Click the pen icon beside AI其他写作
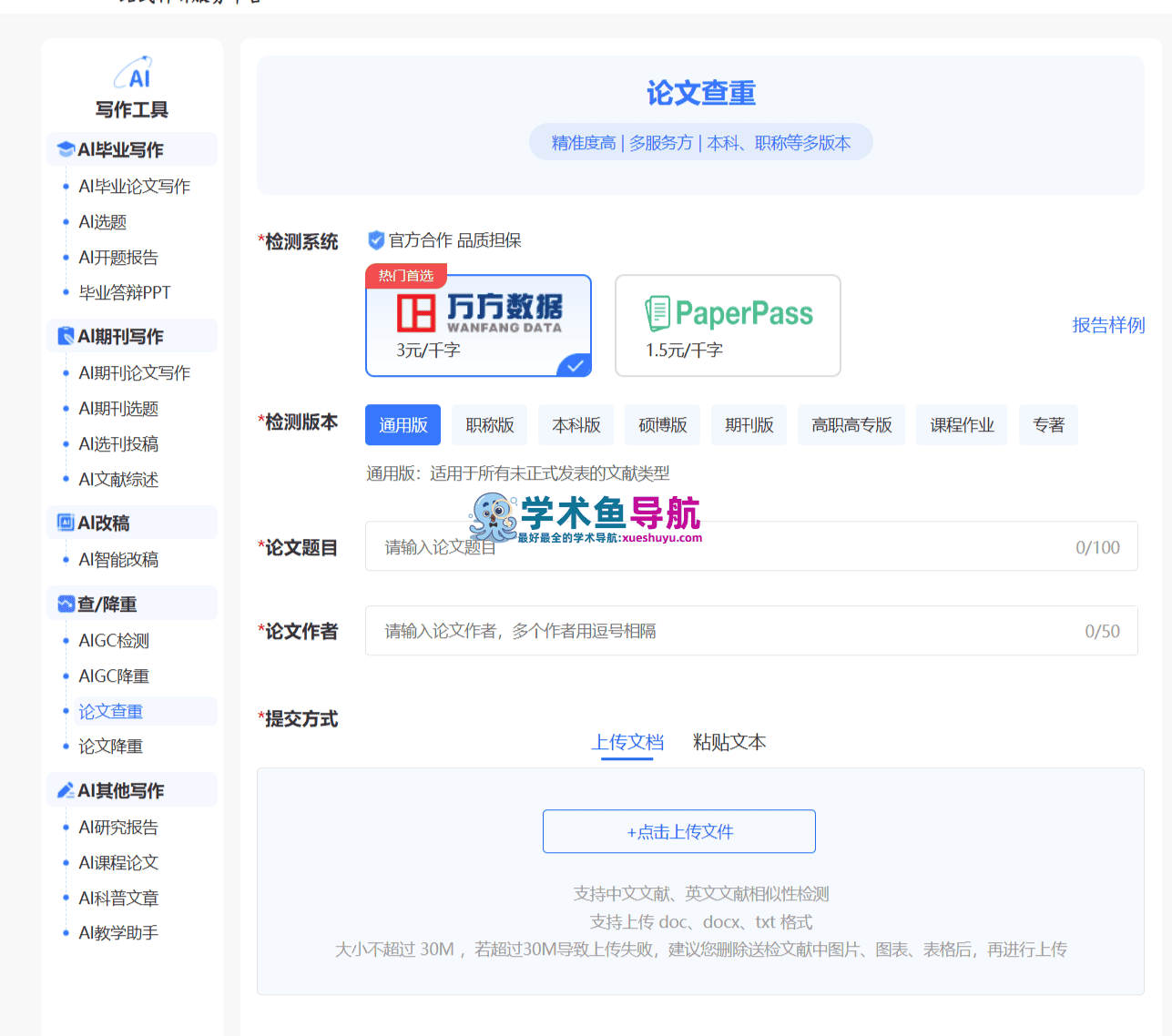Viewport: 1172px width, 1036px height. pyautogui.click(x=66, y=790)
